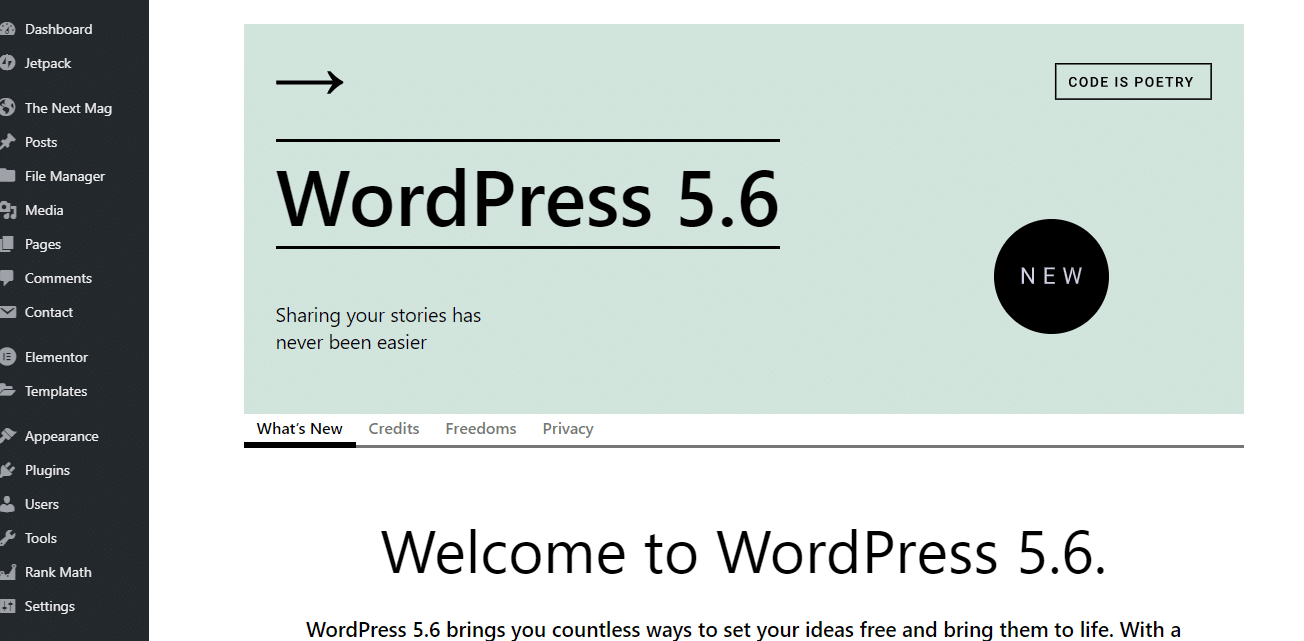The width and height of the screenshot is (1304, 641).
Task: Open the Contact menu entry
Action: coord(47,311)
